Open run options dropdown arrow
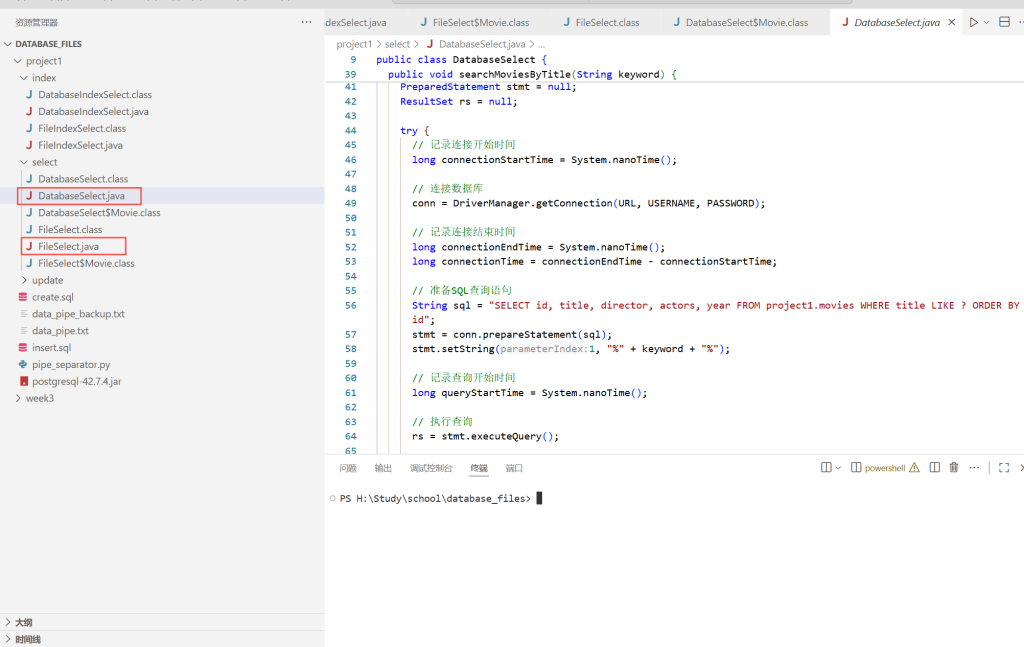This screenshot has height=647, width=1024. (987, 22)
